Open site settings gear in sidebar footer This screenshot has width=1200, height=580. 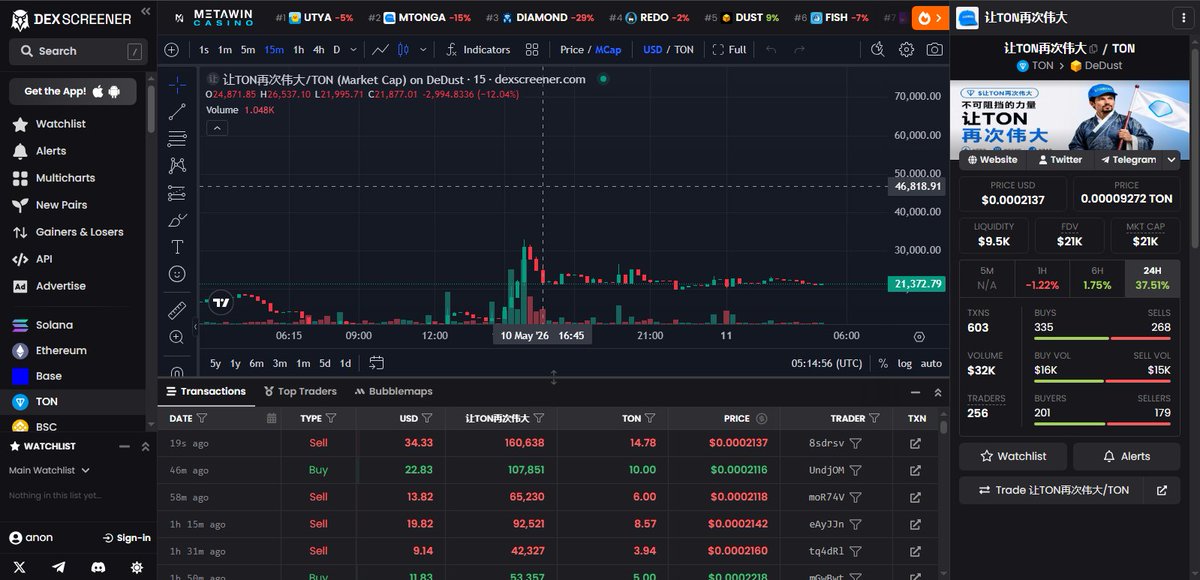[x=137, y=567]
